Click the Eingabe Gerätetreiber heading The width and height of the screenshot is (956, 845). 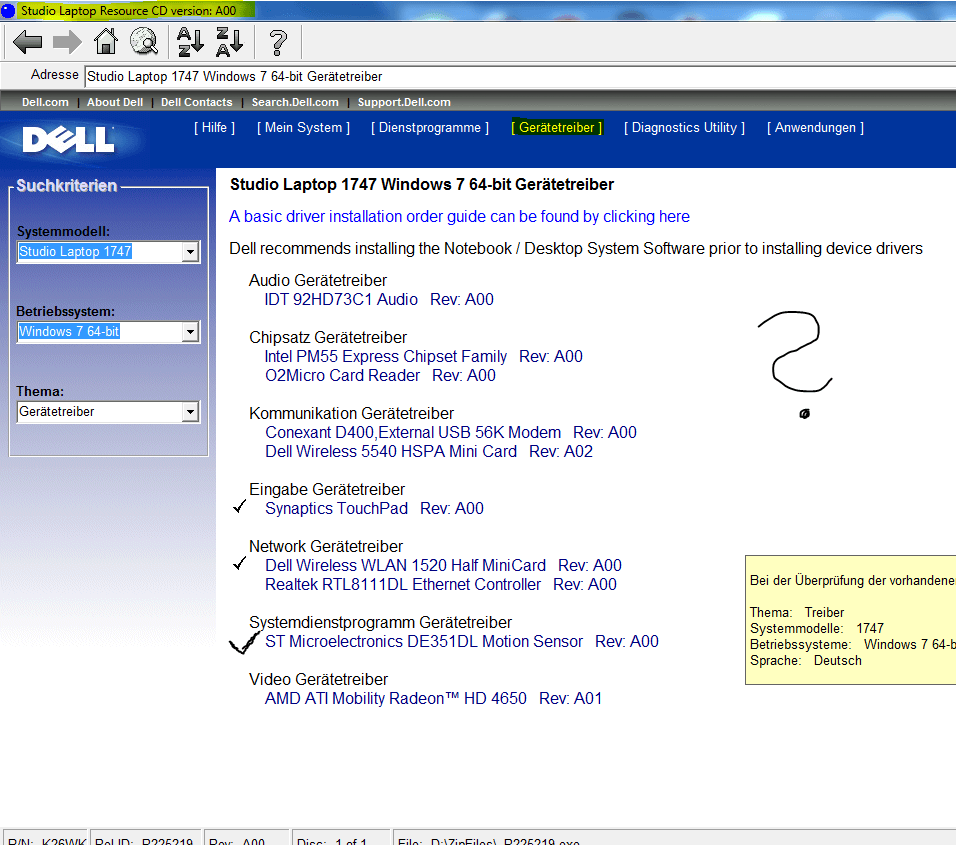pos(327,490)
